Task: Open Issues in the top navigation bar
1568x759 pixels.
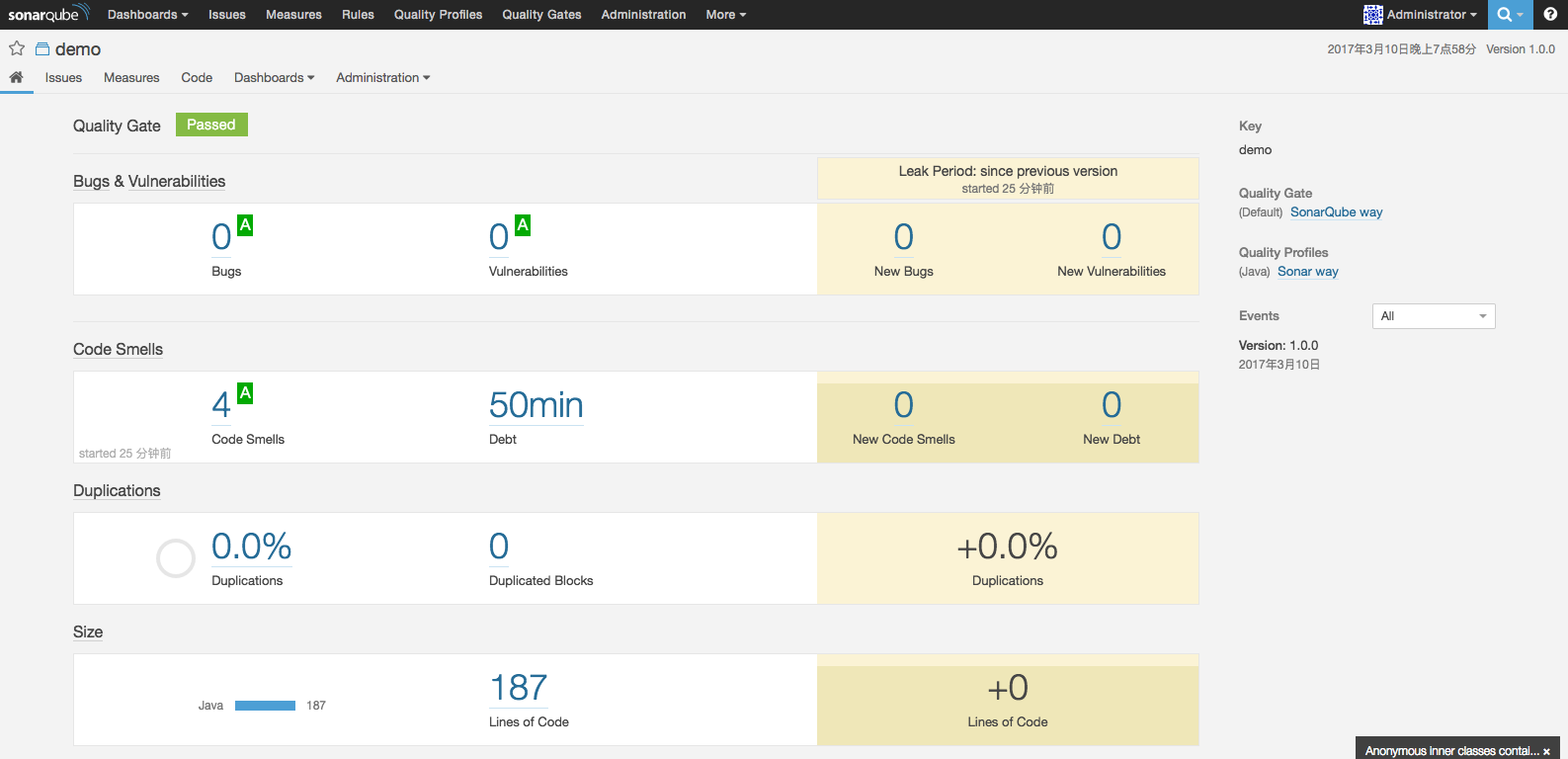Action: coord(227,15)
